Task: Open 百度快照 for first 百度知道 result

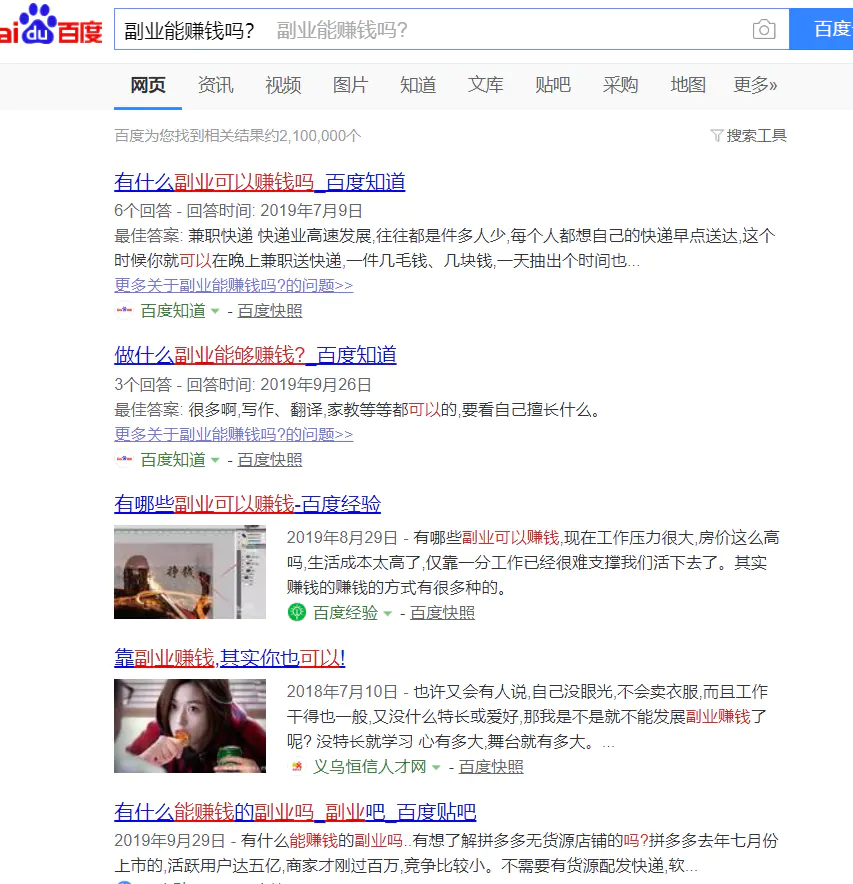Action: [269, 311]
